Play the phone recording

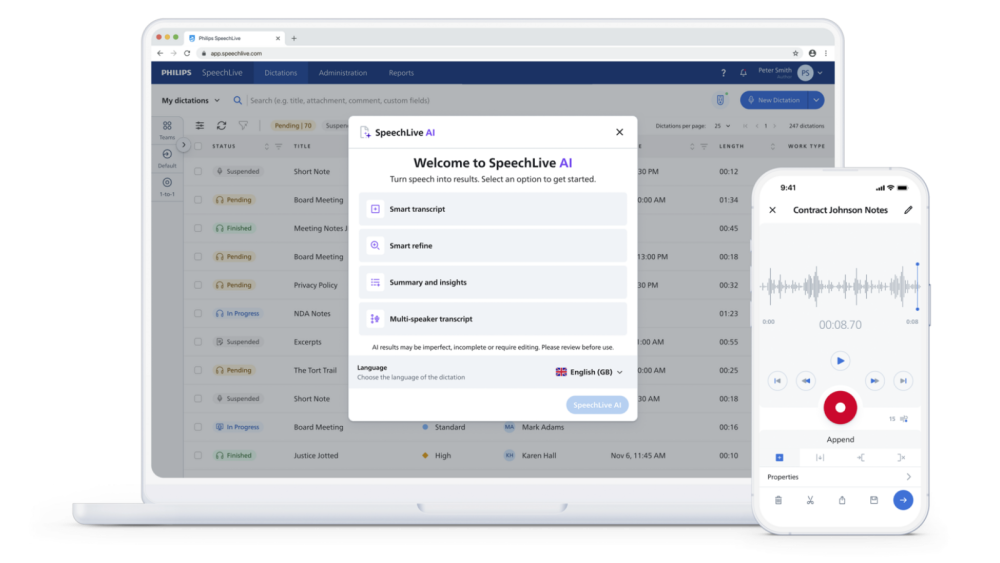click(x=840, y=361)
